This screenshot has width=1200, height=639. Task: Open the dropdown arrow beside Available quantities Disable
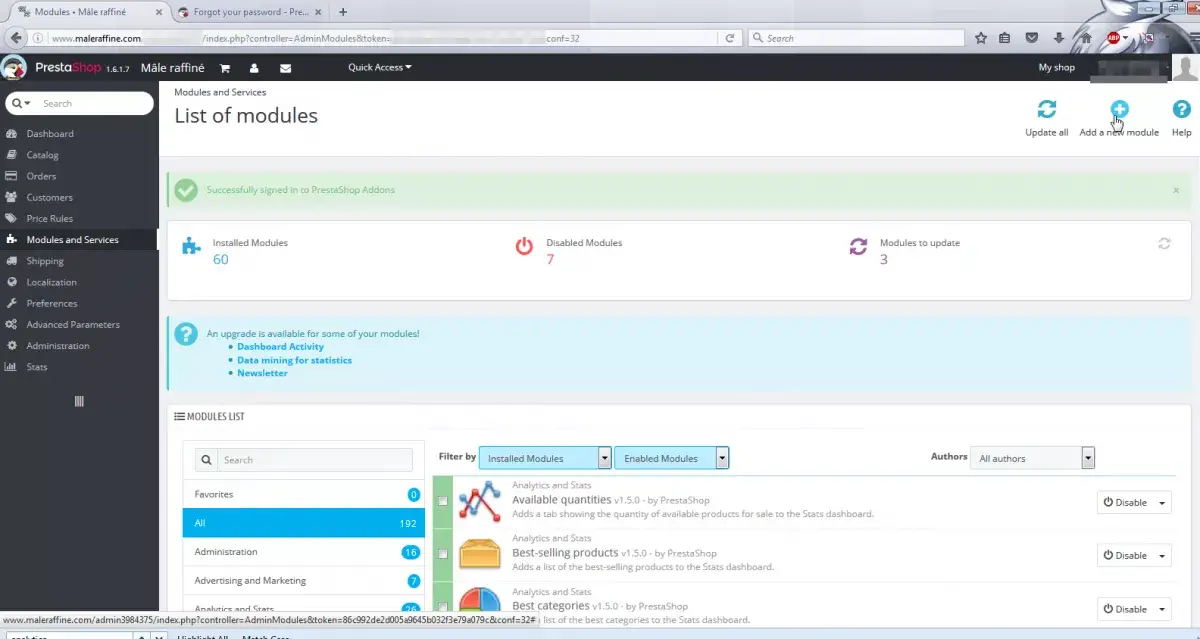tap(1162, 502)
